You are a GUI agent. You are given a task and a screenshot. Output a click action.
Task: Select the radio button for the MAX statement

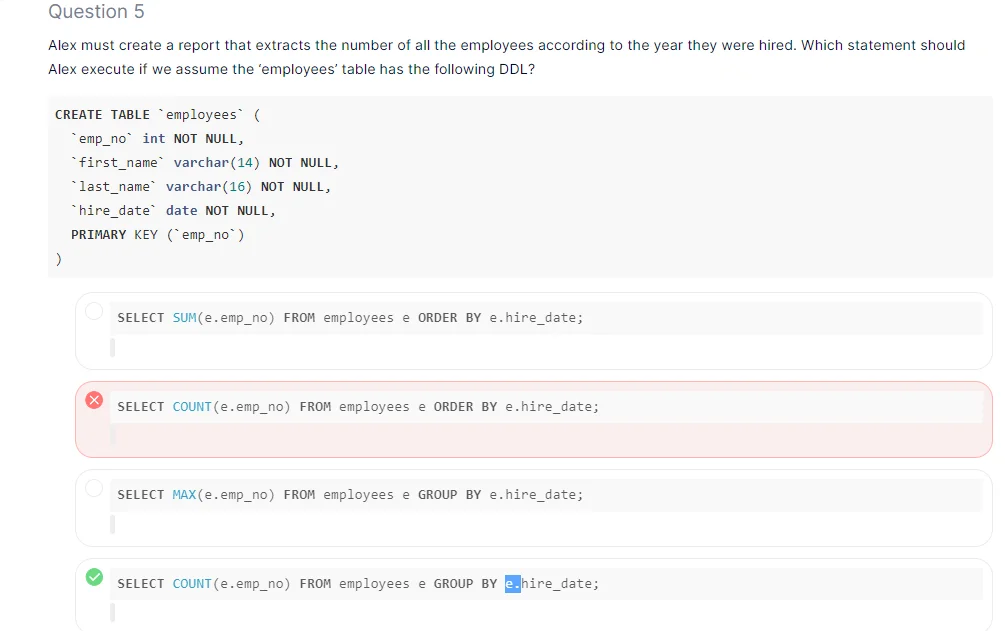click(x=94, y=488)
